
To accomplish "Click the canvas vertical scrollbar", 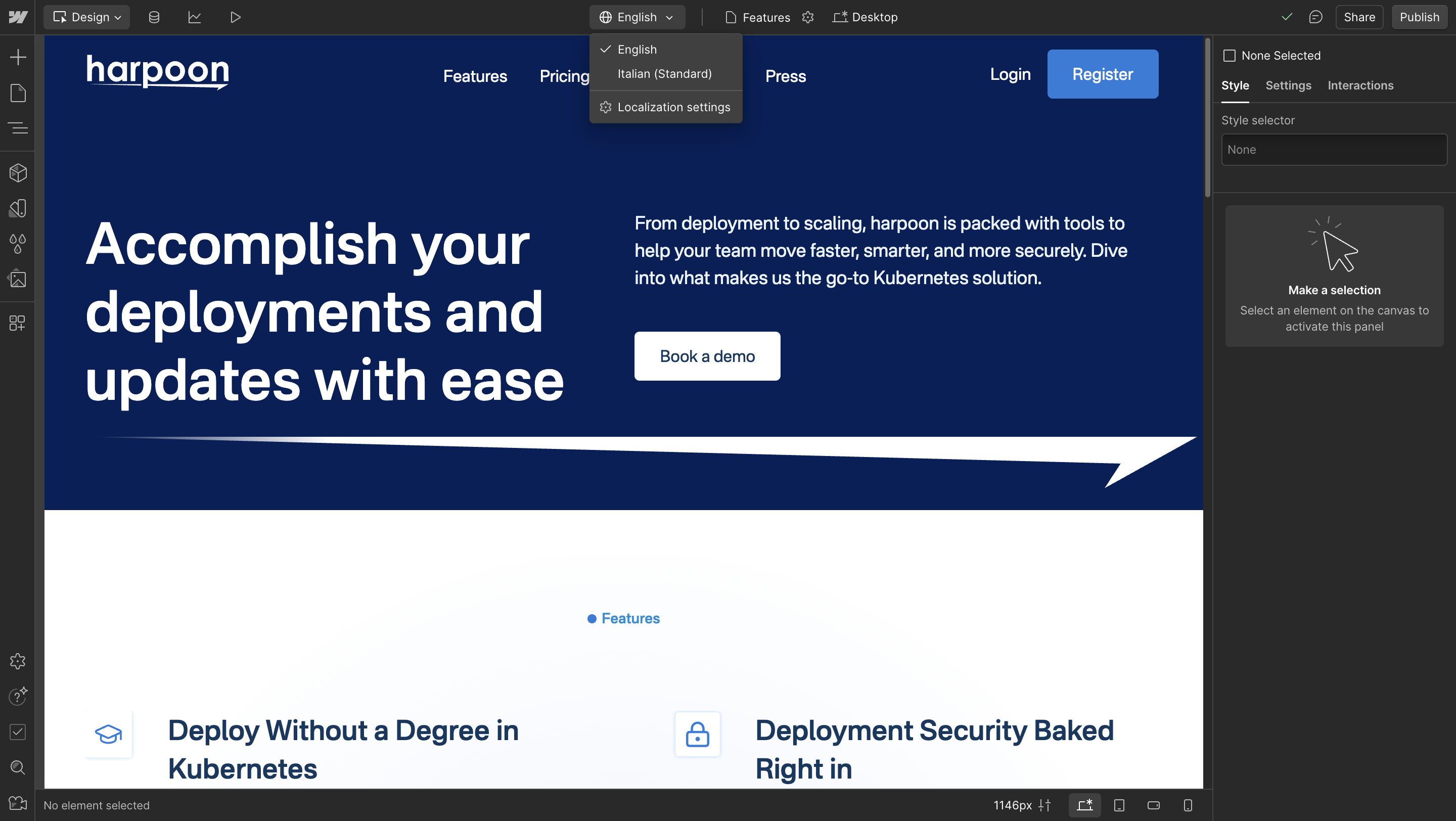I will click(1207, 117).
